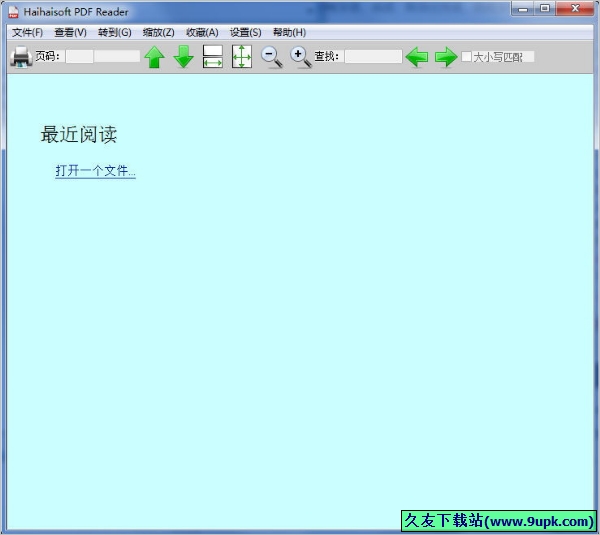
Task: Open the 文件(F) menu
Action: click(x=27, y=33)
